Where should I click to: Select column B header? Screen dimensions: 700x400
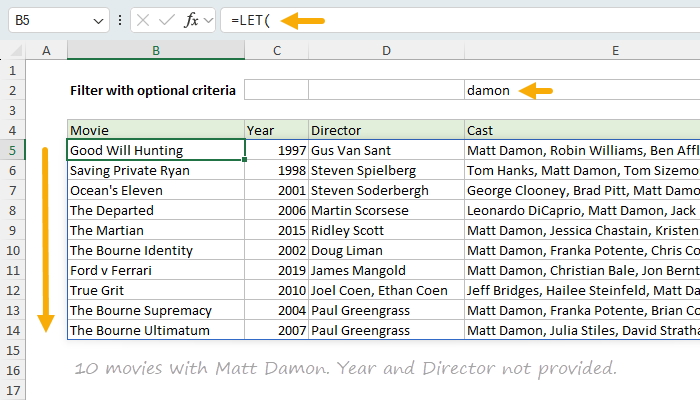(x=156, y=50)
